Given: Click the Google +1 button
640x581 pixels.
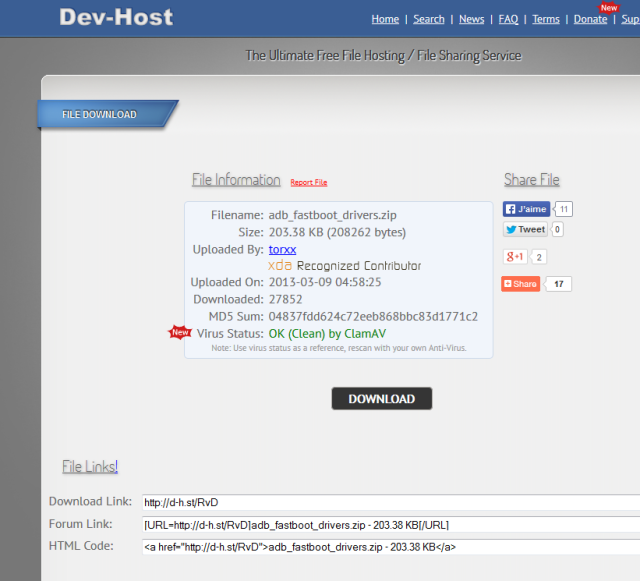Looking at the screenshot, I should tap(515, 257).
